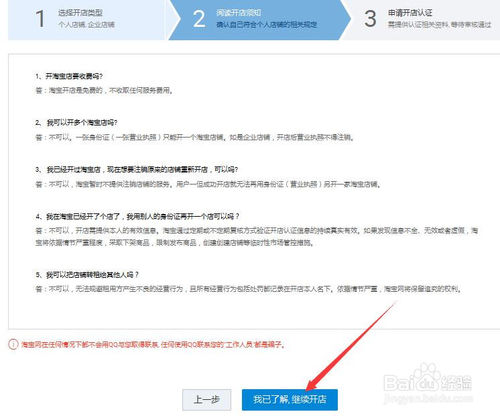Click question 3 about 注销原来的店铺
Viewport: 500px width, 416px height.
point(137,170)
